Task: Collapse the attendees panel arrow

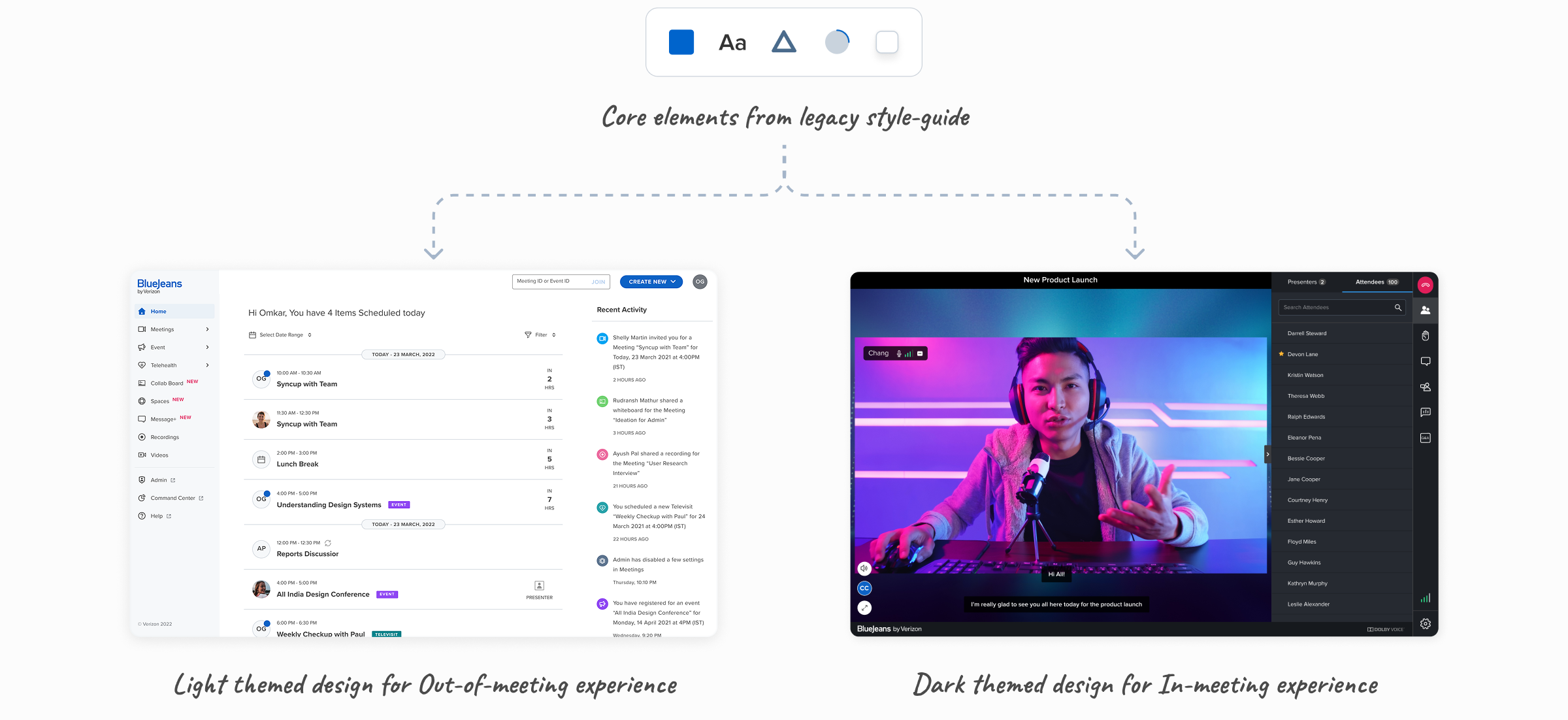Action: pyautogui.click(x=1267, y=454)
